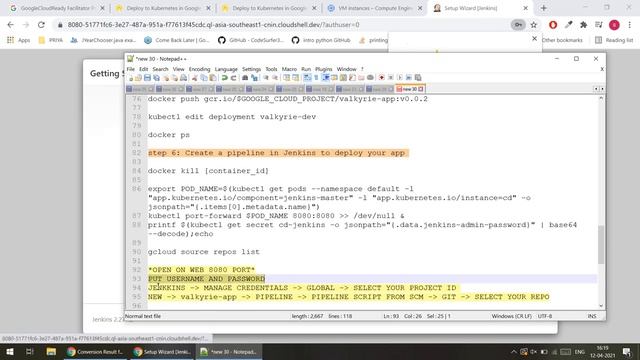Click the Replace icon next to Find
Screen dimensions: 640x360
[x=254, y=78]
